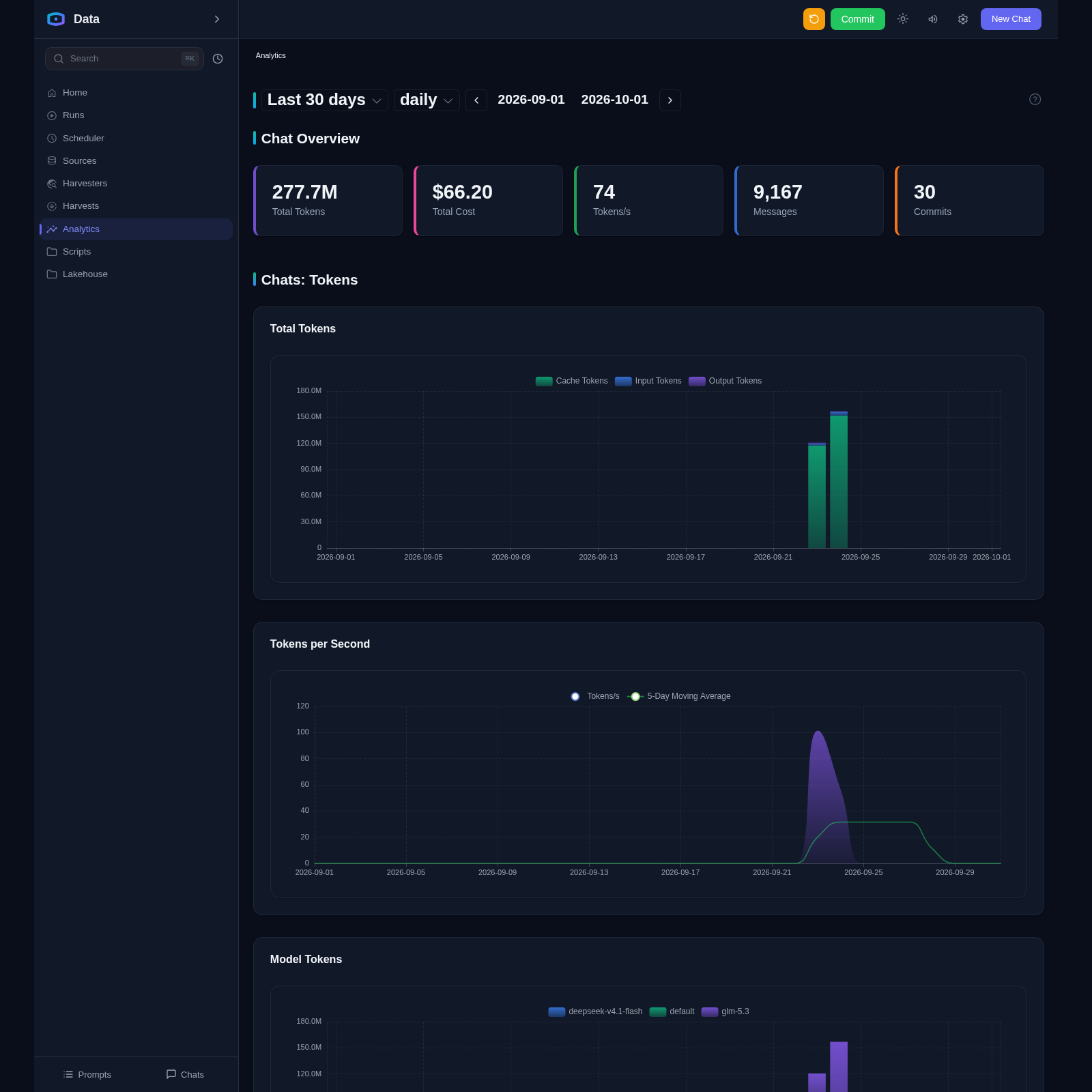Toggle glm-5.3 legend color swatch

(x=710, y=1011)
